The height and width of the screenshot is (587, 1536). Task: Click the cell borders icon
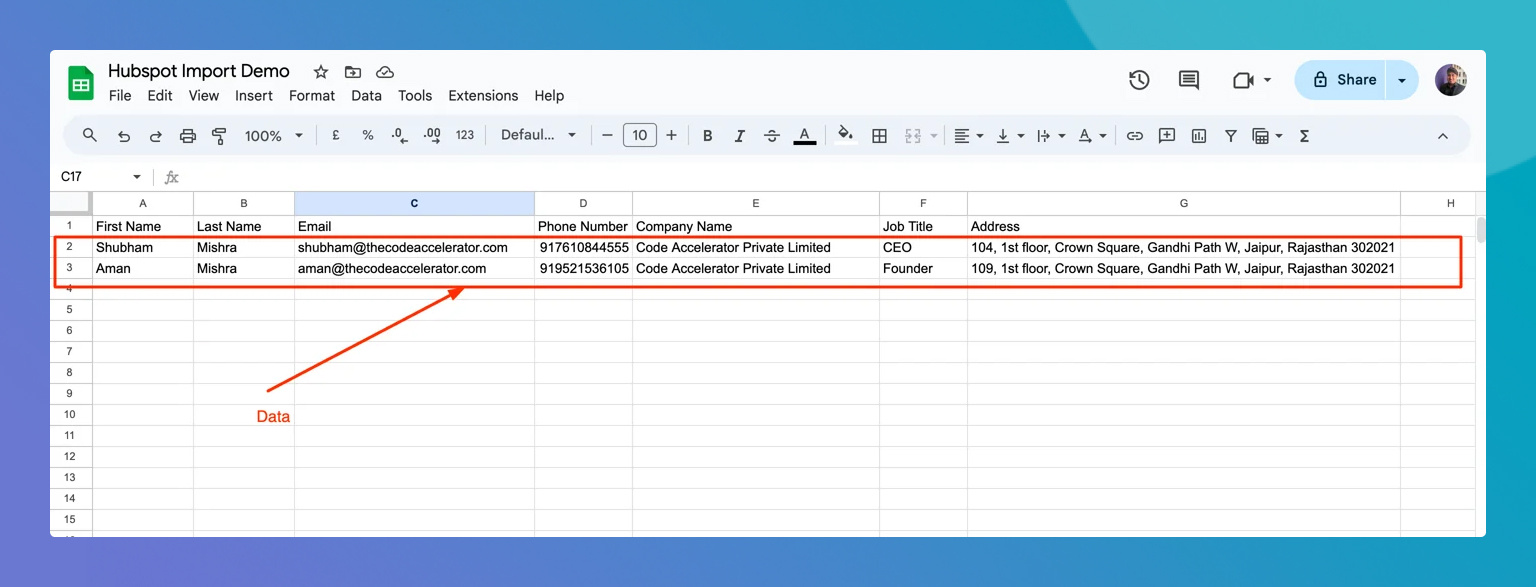pos(879,136)
